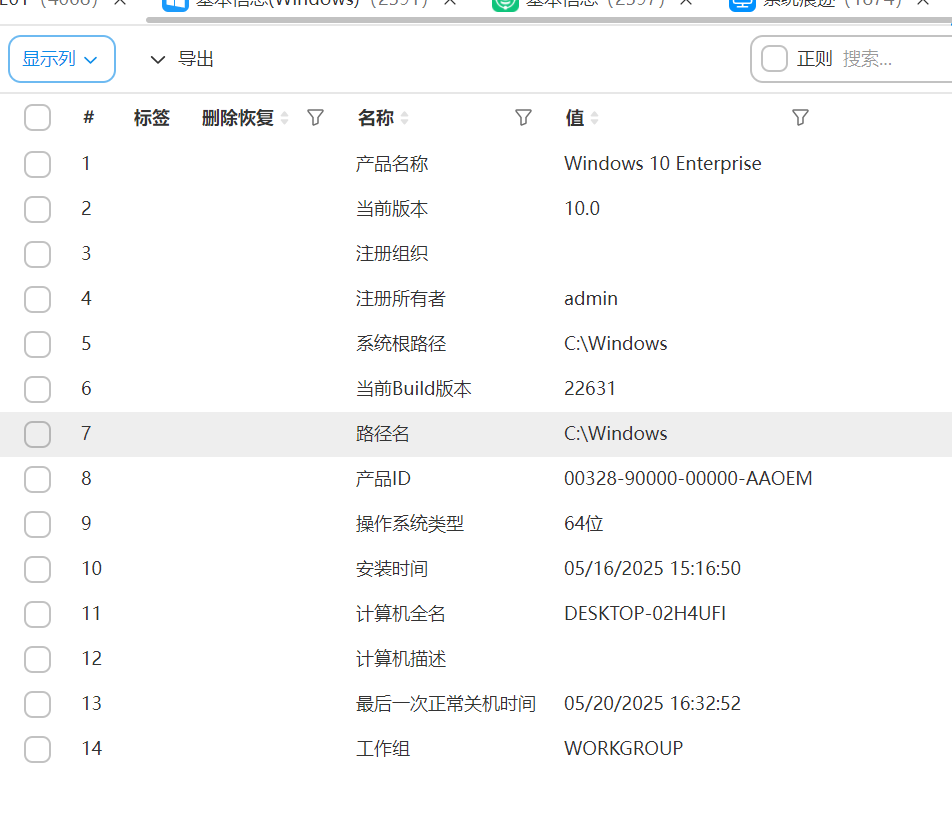This screenshot has width=952, height=813.
Task: Click the 标签 column header
Action: pos(151,118)
